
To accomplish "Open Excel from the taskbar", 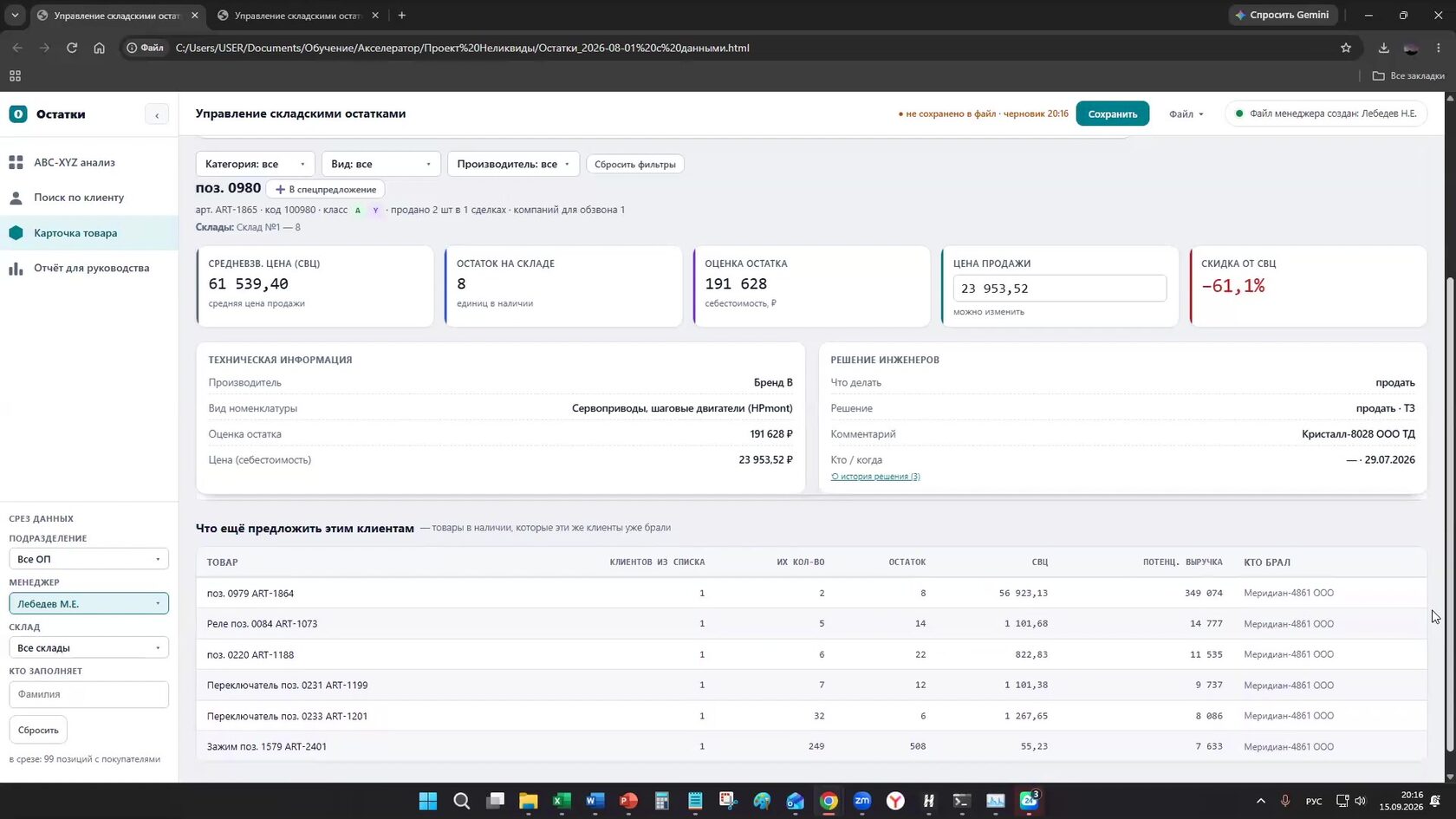I will point(562,801).
